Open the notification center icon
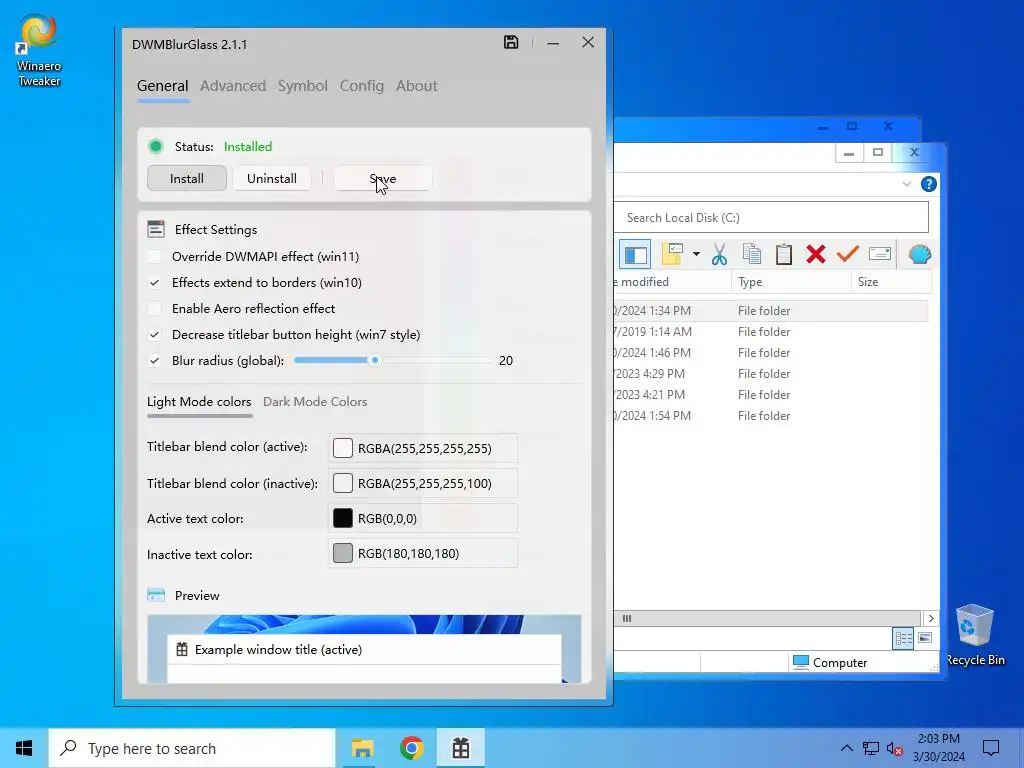Viewport: 1024px width, 768px height. [991, 748]
